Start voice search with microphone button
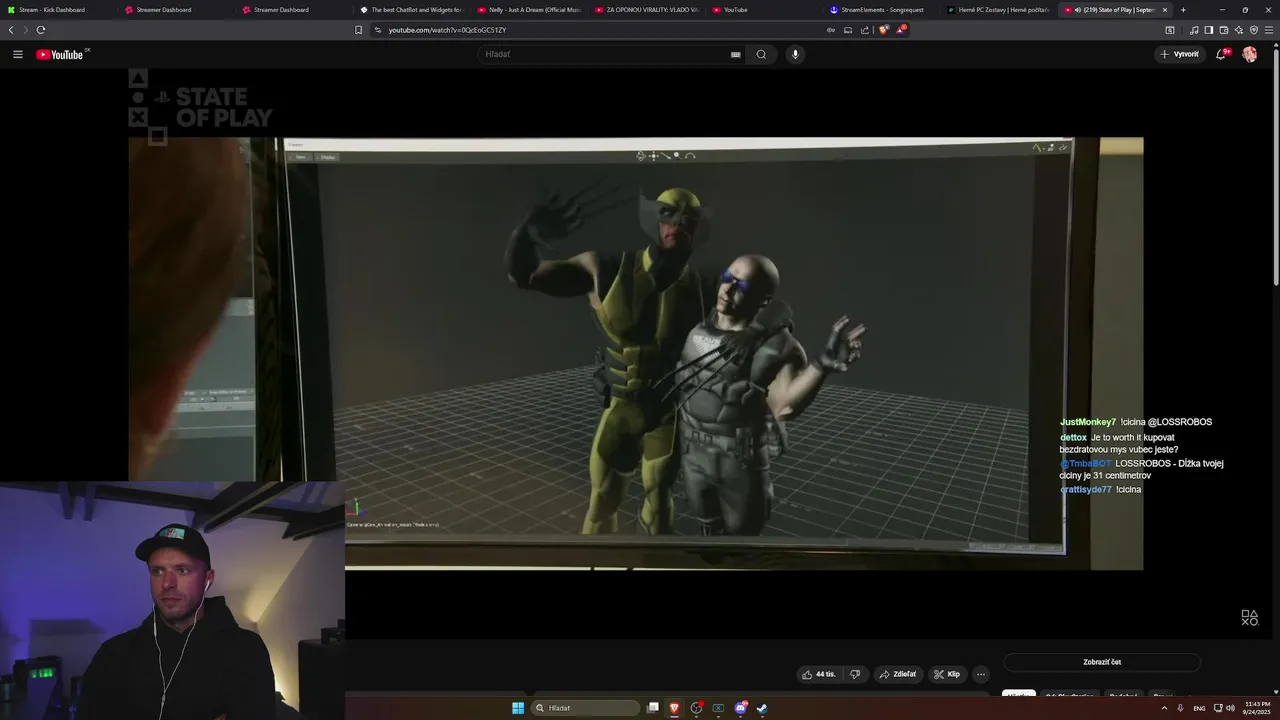Viewport: 1280px width, 720px height. coord(795,54)
